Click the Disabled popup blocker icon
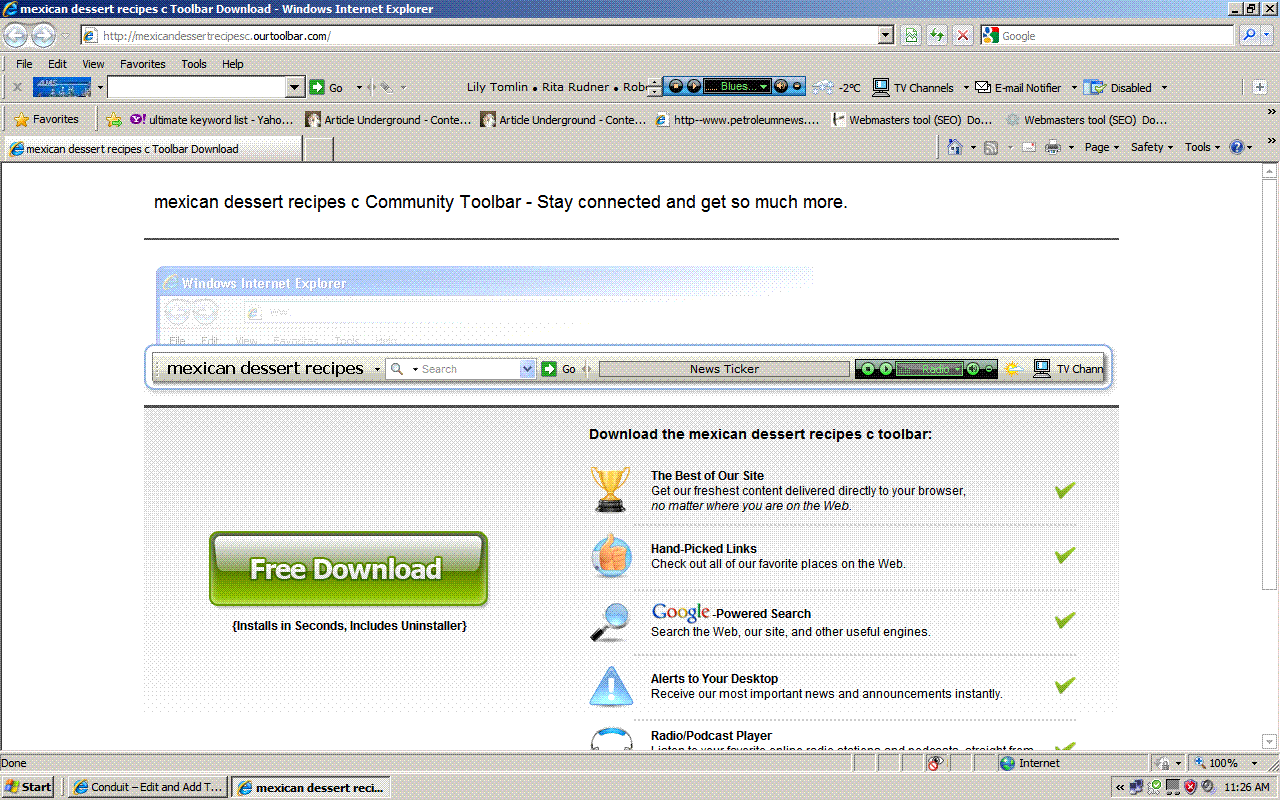This screenshot has height=800, width=1280. click(x=1094, y=88)
